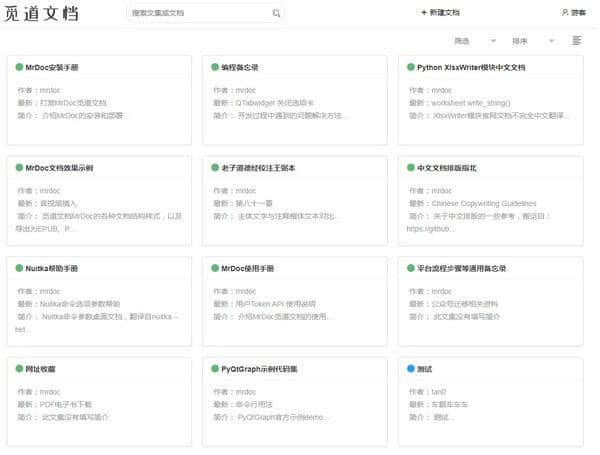Viewport: 600px width, 455px height.
Task: Click green dot next to 网址收藏
Action: click(19, 368)
